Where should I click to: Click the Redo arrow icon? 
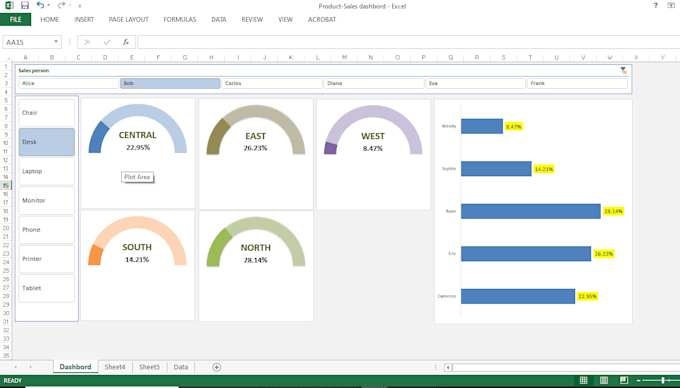pos(61,5)
